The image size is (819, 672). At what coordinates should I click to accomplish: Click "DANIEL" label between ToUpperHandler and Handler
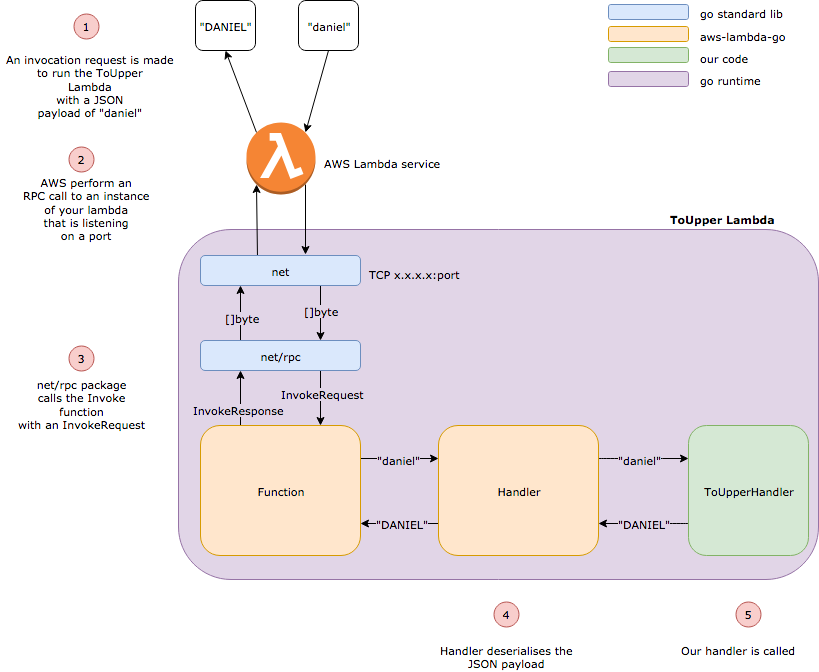coord(644,525)
